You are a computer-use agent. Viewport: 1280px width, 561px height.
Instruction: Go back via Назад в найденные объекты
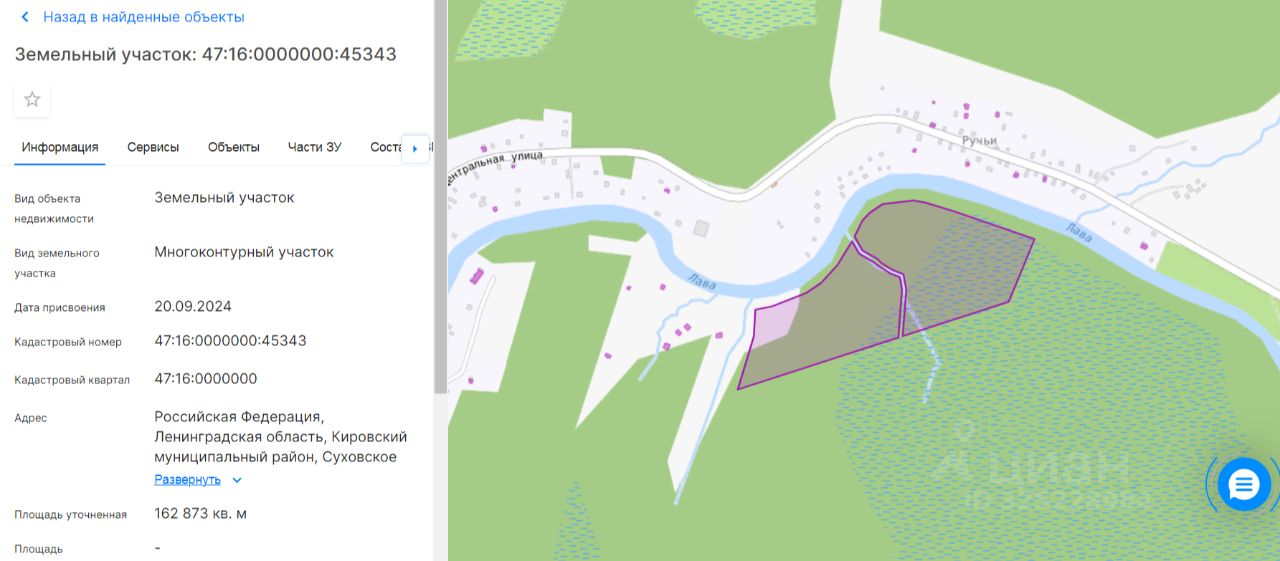pyautogui.click(x=143, y=17)
